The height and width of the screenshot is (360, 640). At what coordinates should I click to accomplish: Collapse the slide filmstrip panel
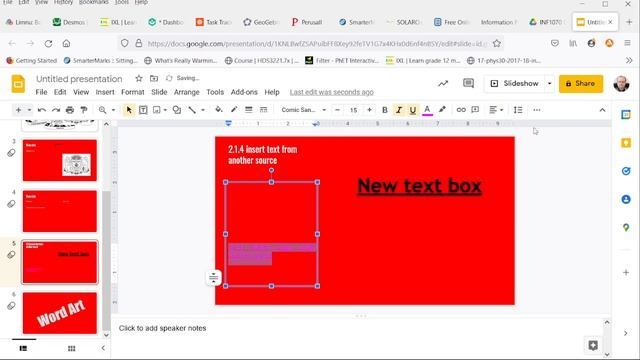pos(103,348)
